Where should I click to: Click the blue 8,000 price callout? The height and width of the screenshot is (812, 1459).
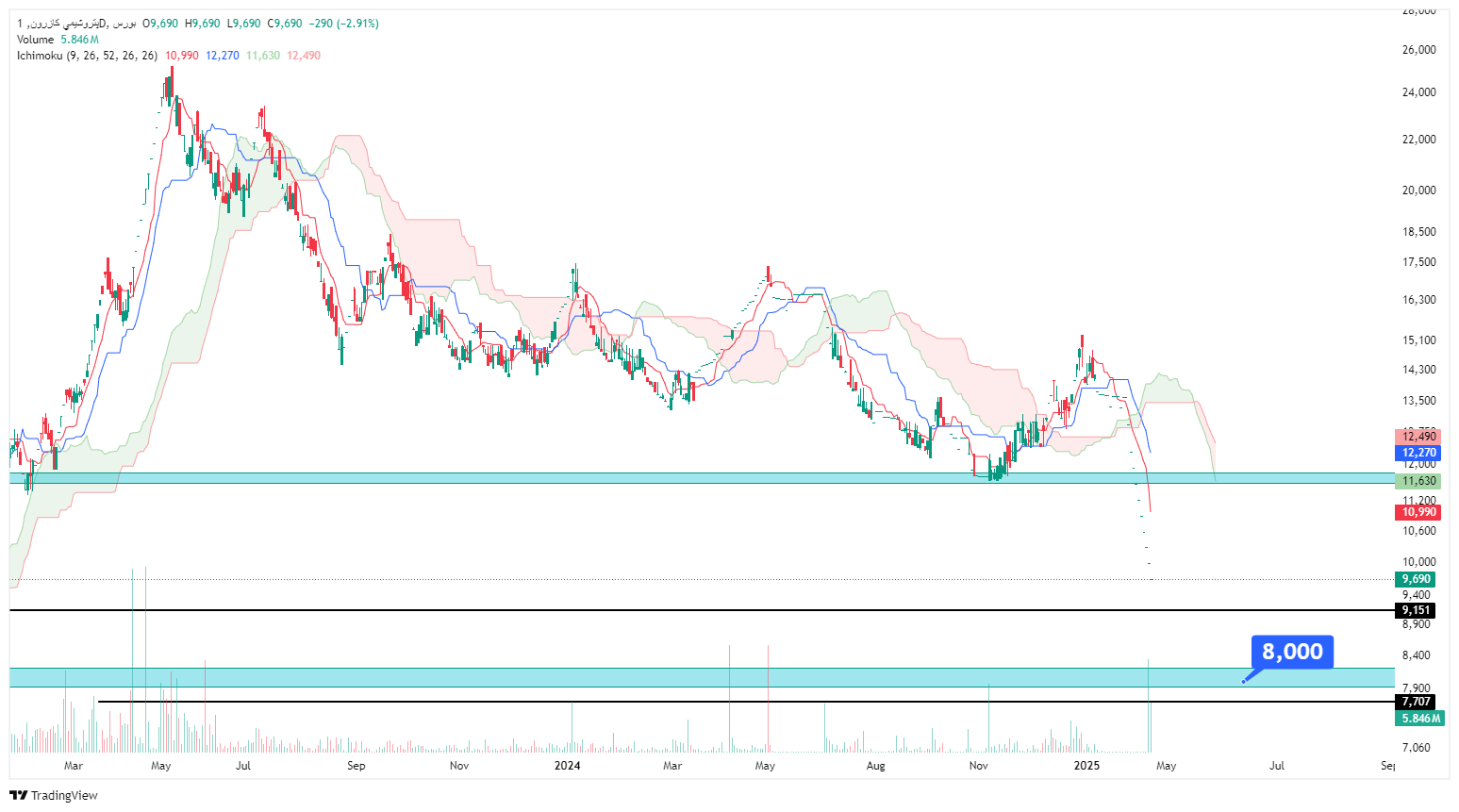tap(1292, 652)
